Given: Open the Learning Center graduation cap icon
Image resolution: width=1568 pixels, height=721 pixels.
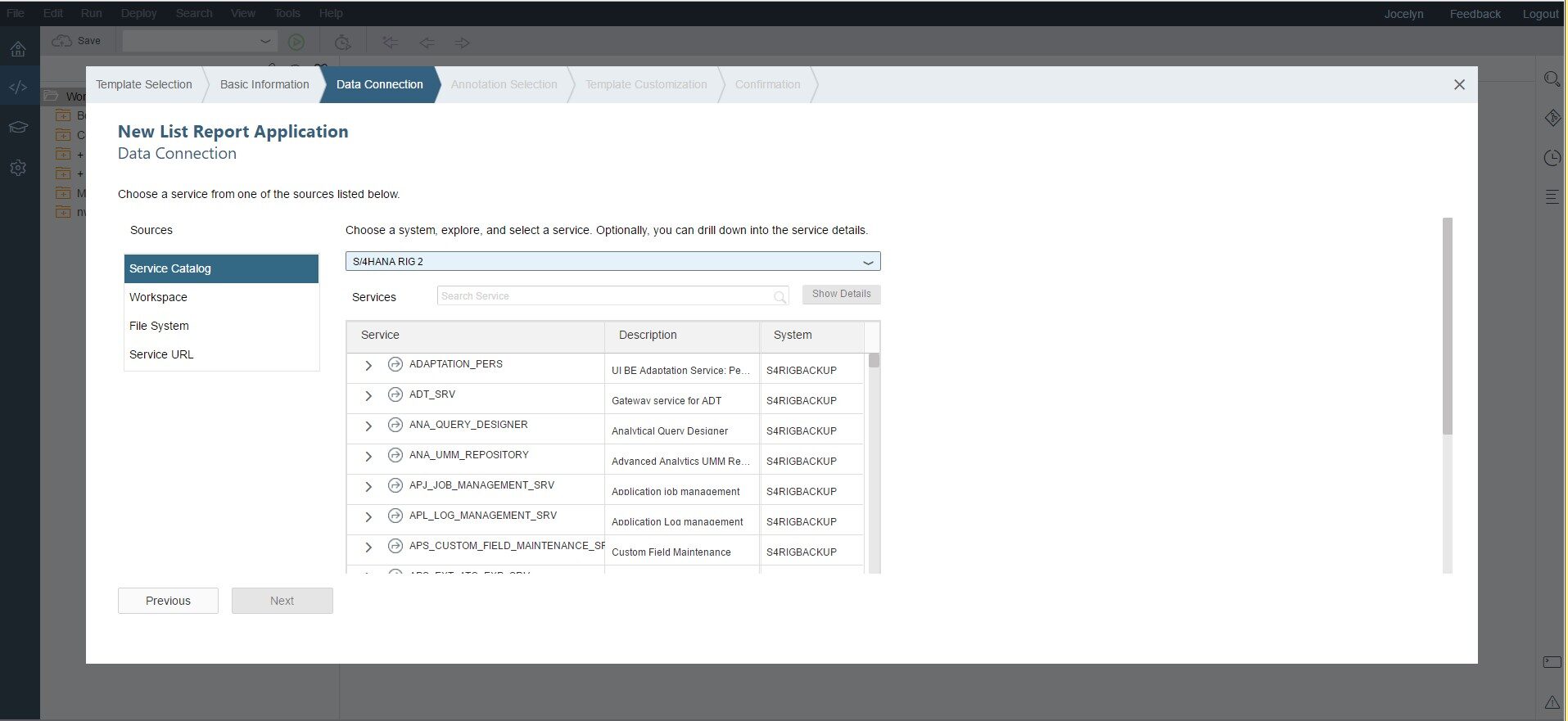Looking at the screenshot, I should point(18,127).
